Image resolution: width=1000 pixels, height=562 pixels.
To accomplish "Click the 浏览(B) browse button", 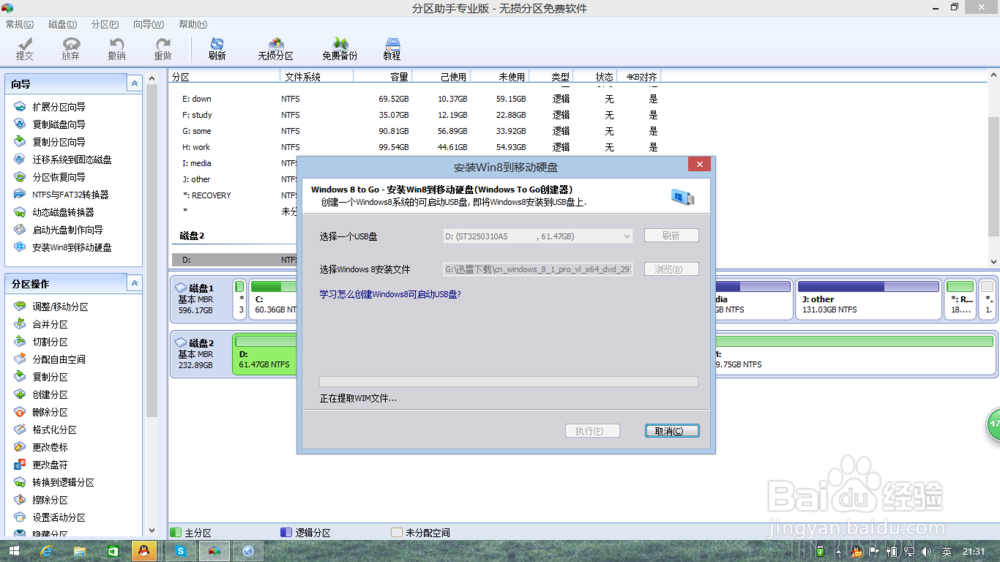I will pos(671,269).
